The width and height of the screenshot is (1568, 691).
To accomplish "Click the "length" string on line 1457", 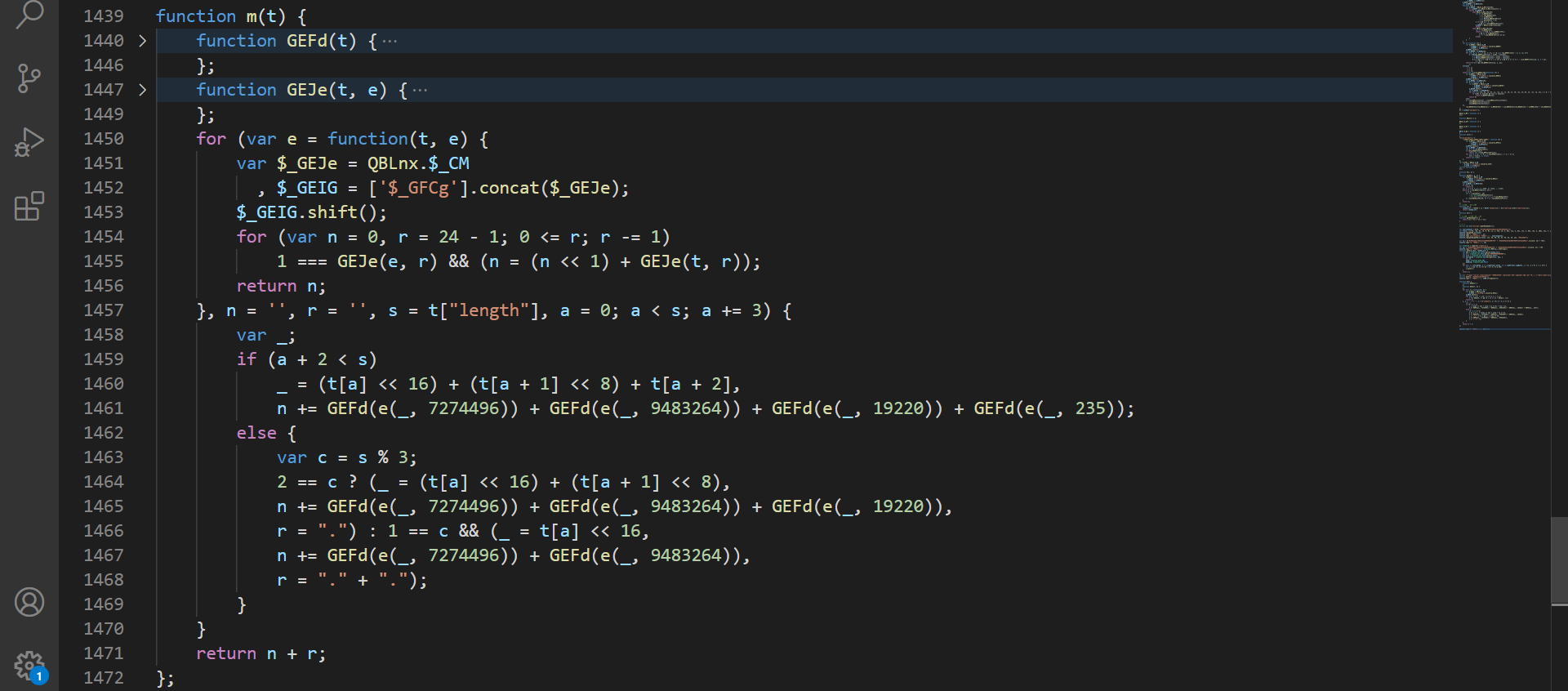I will [x=489, y=310].
